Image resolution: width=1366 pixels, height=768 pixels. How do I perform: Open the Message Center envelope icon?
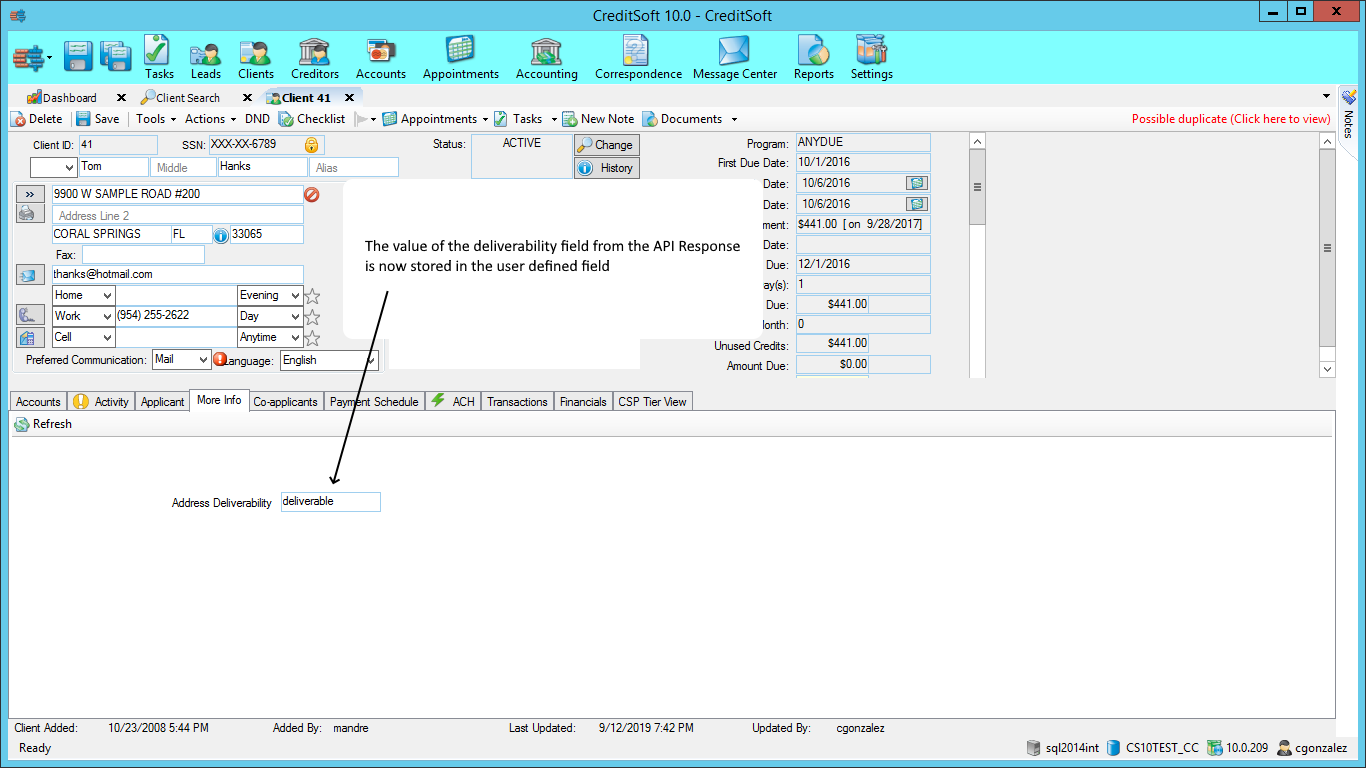click(x=735, y=57)
